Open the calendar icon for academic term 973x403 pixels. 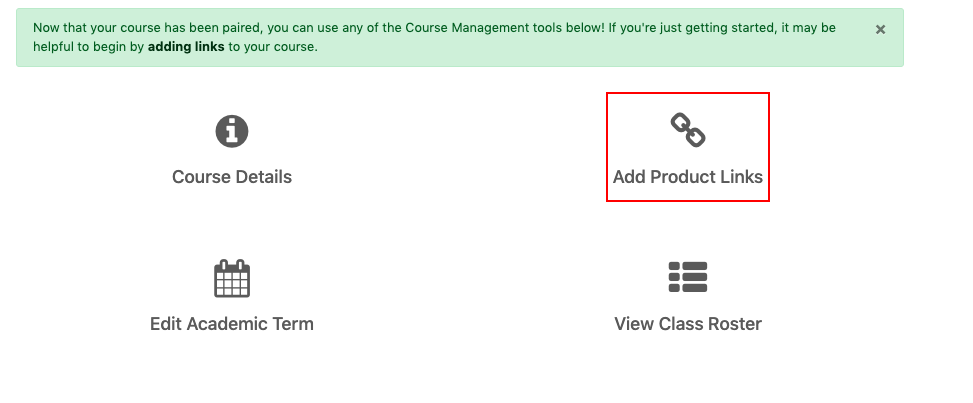coord(231,278)
